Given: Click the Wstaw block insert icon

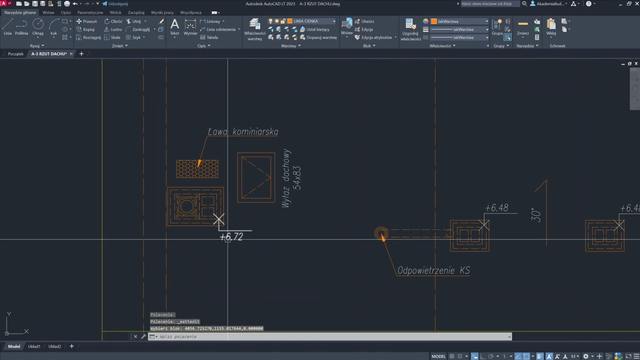Looking at the screenshot, I should tap(347, 27).
